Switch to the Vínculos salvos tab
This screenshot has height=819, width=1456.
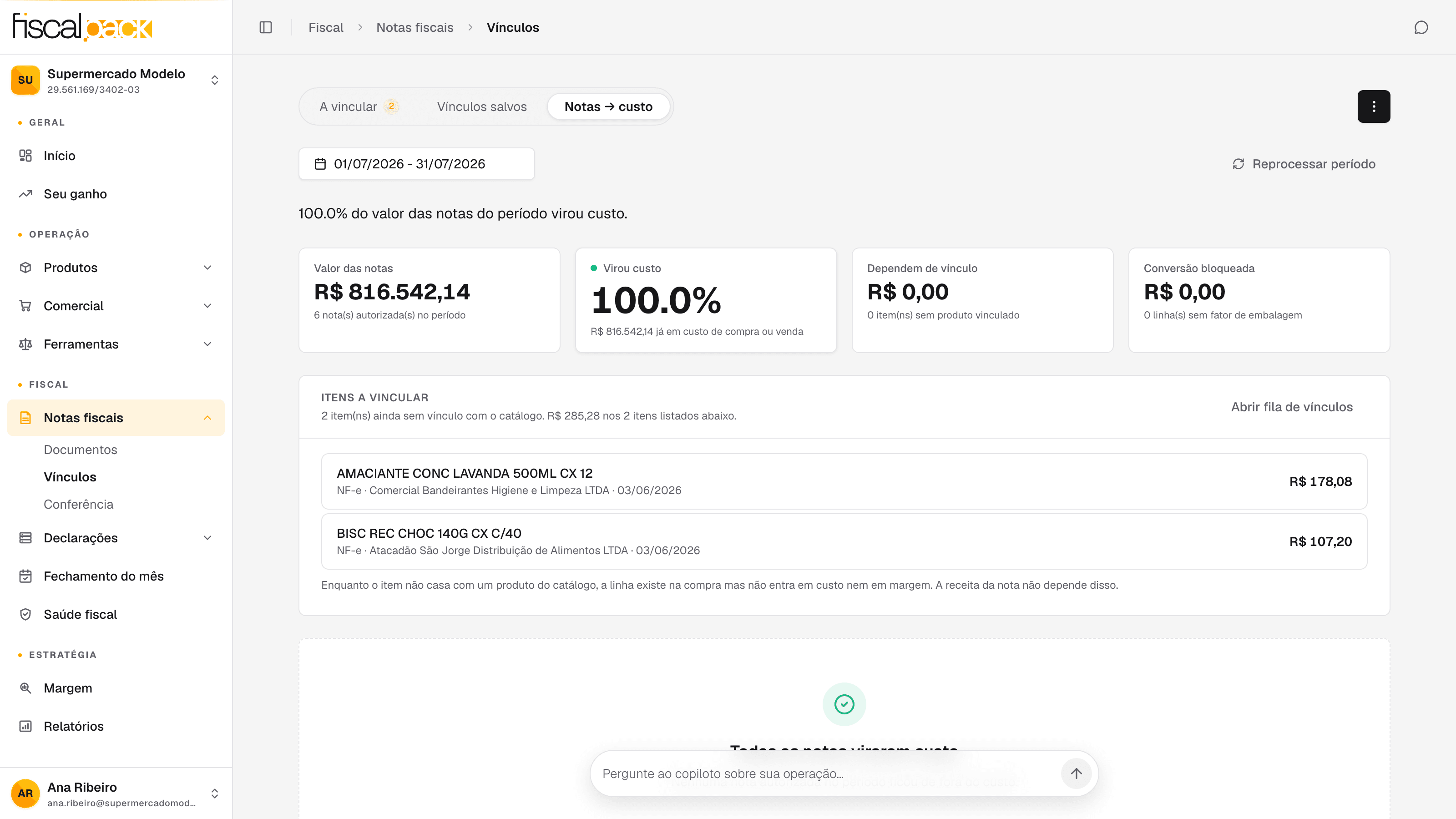(481, 106)
